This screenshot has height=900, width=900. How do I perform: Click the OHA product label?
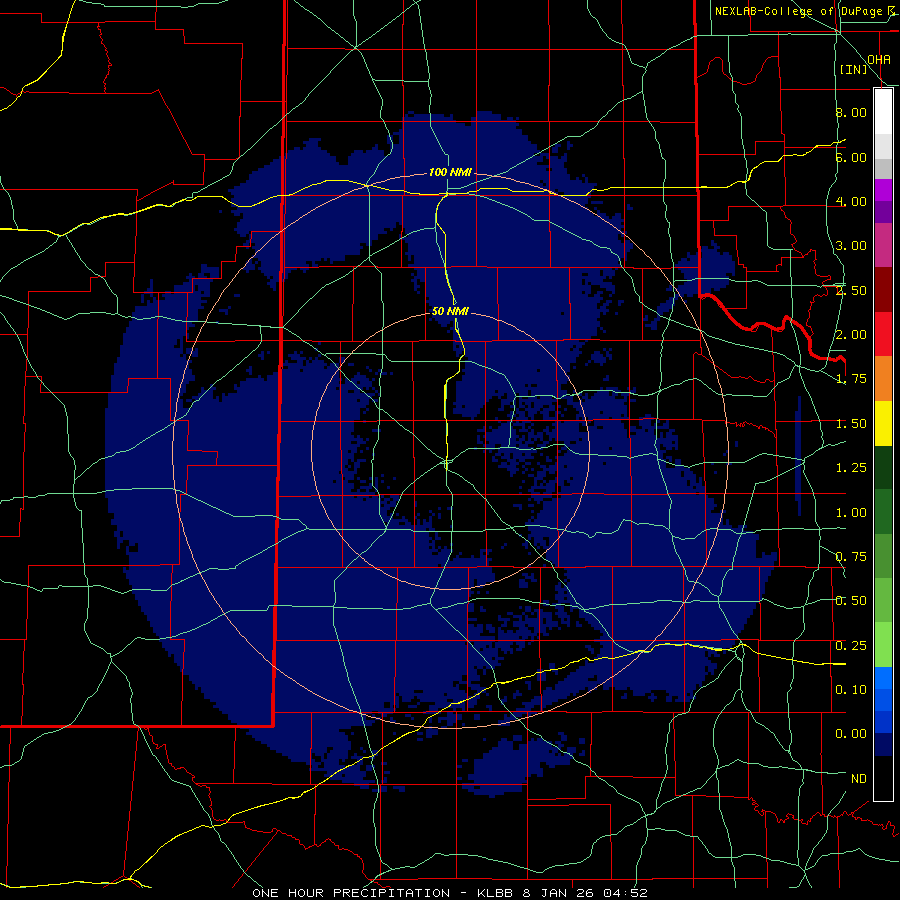click(879, 59)
